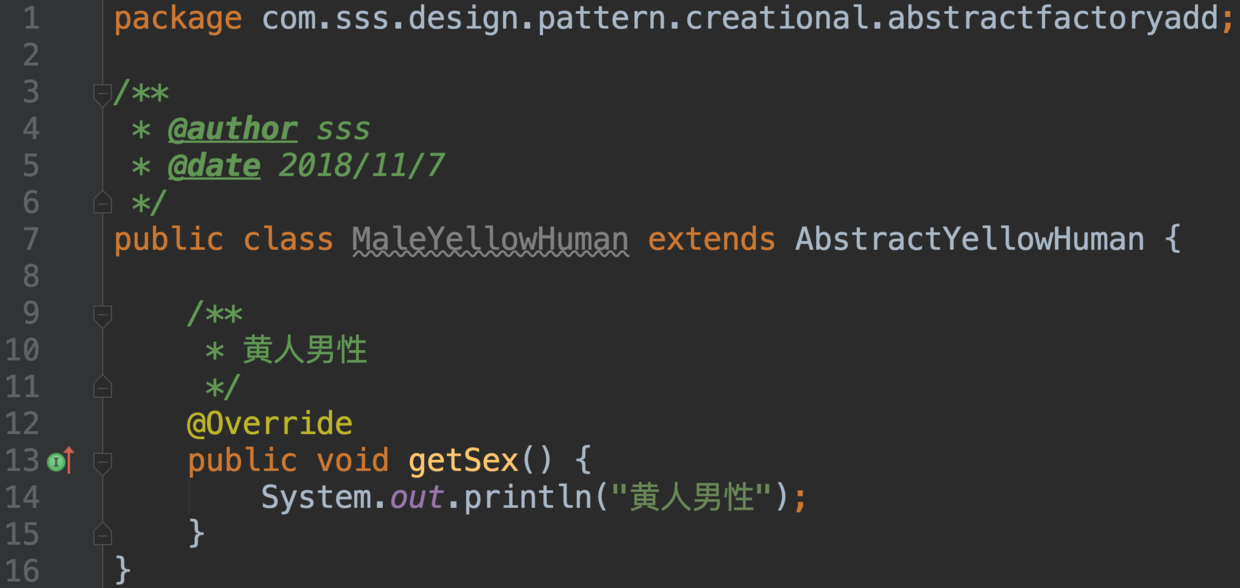Click the @Override annotation

270,423
